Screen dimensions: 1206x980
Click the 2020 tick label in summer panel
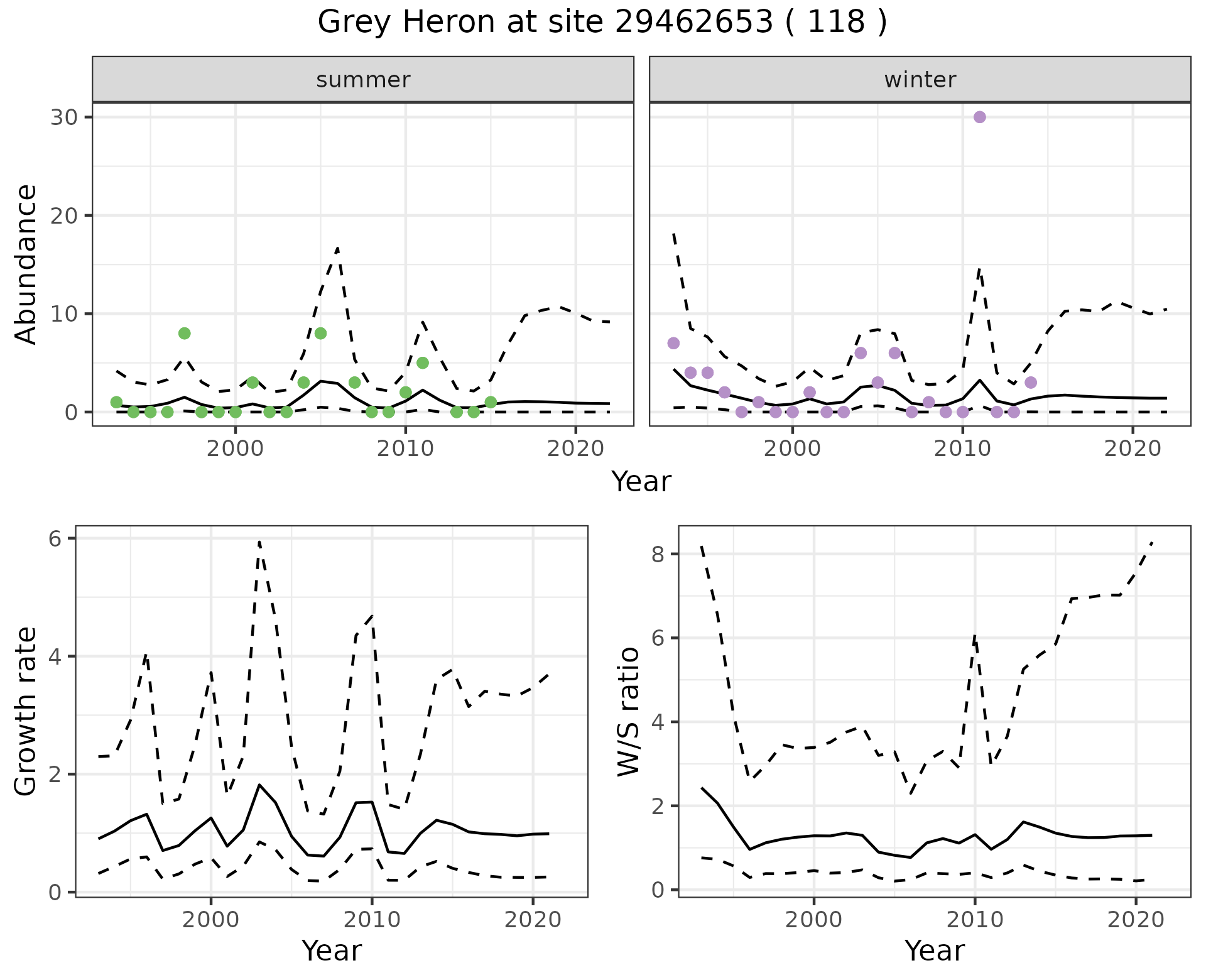click(575, 449)
